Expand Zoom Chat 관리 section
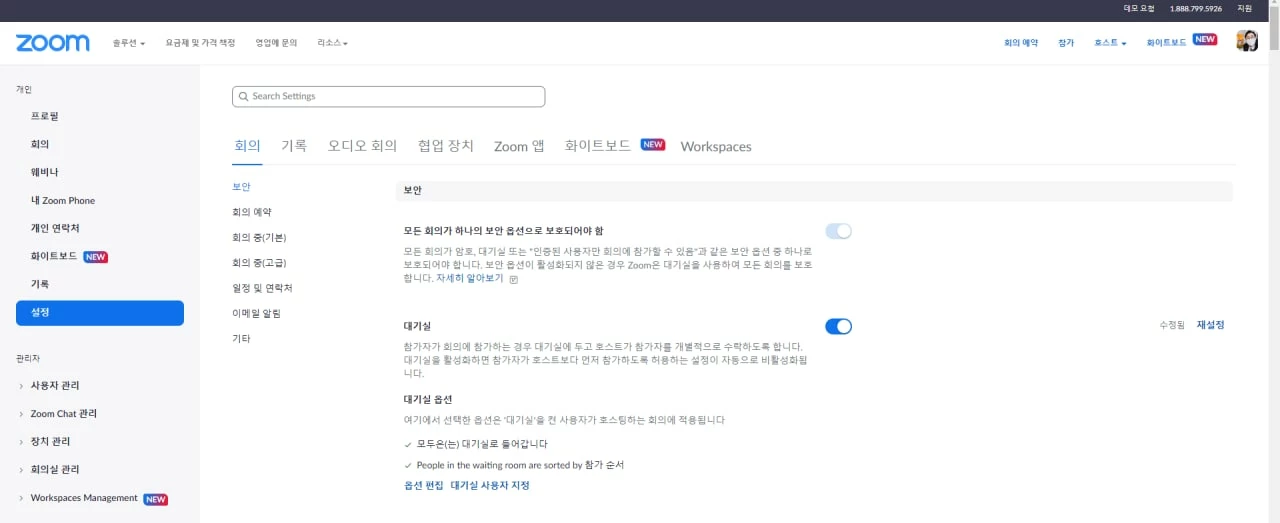The width and height of the screenshot is (1280, 523). click(x=63, y=414)
